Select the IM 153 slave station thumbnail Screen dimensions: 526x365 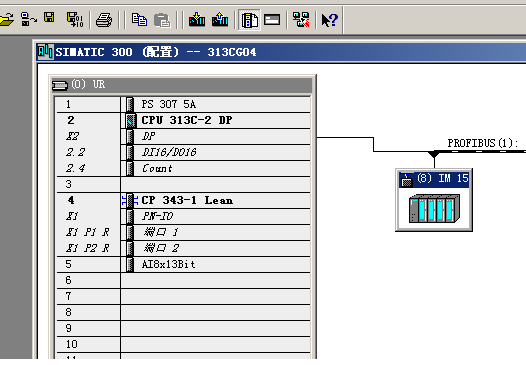tap(434, 200)
